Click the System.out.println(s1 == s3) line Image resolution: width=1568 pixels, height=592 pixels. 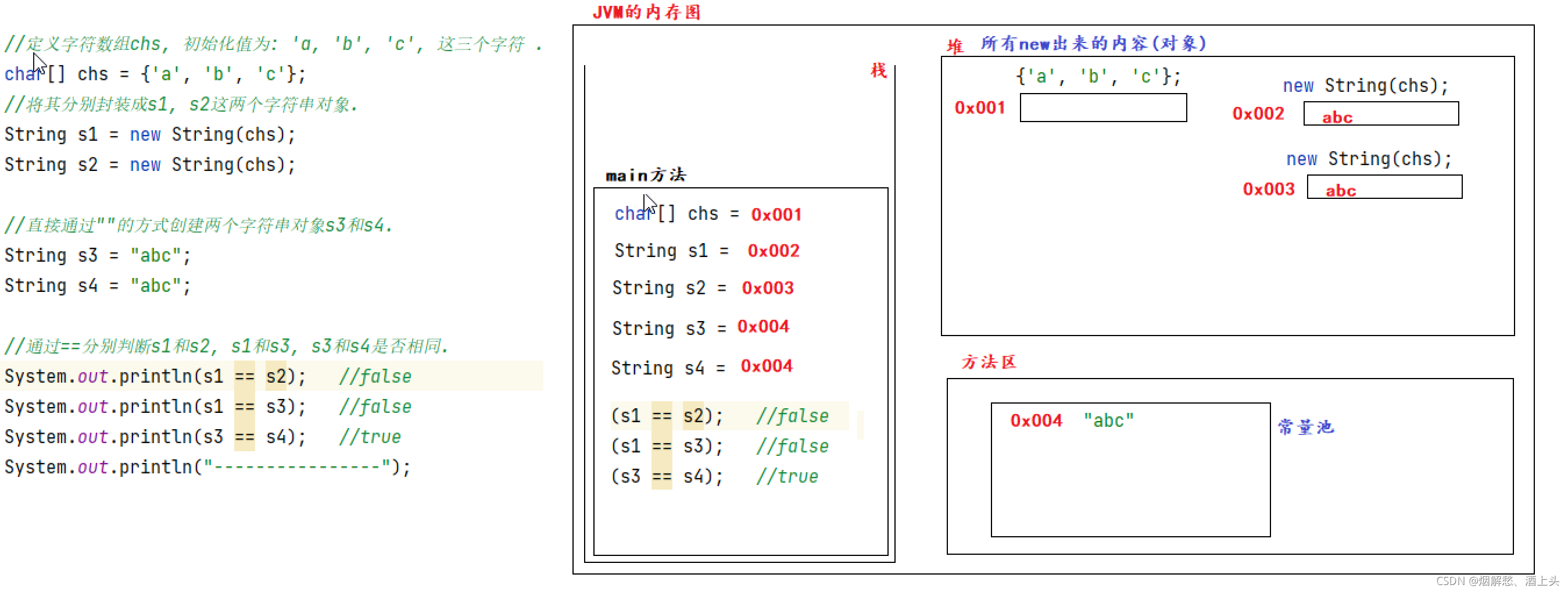point(207,408)
